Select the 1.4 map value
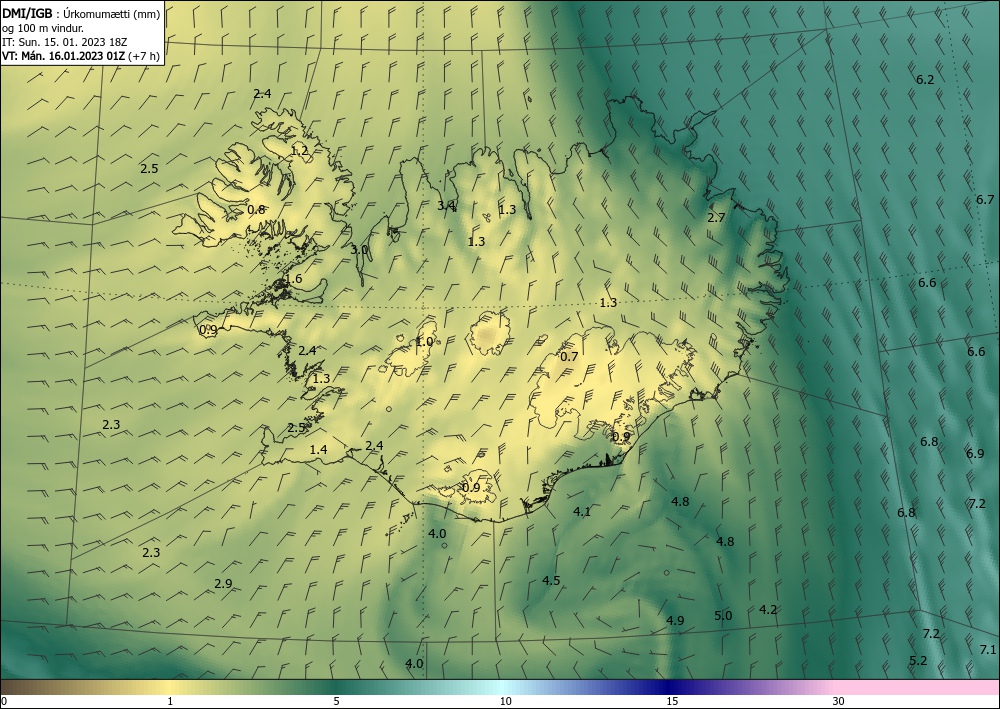This screenshot has width=1000, height=709. tap(318, 450)
